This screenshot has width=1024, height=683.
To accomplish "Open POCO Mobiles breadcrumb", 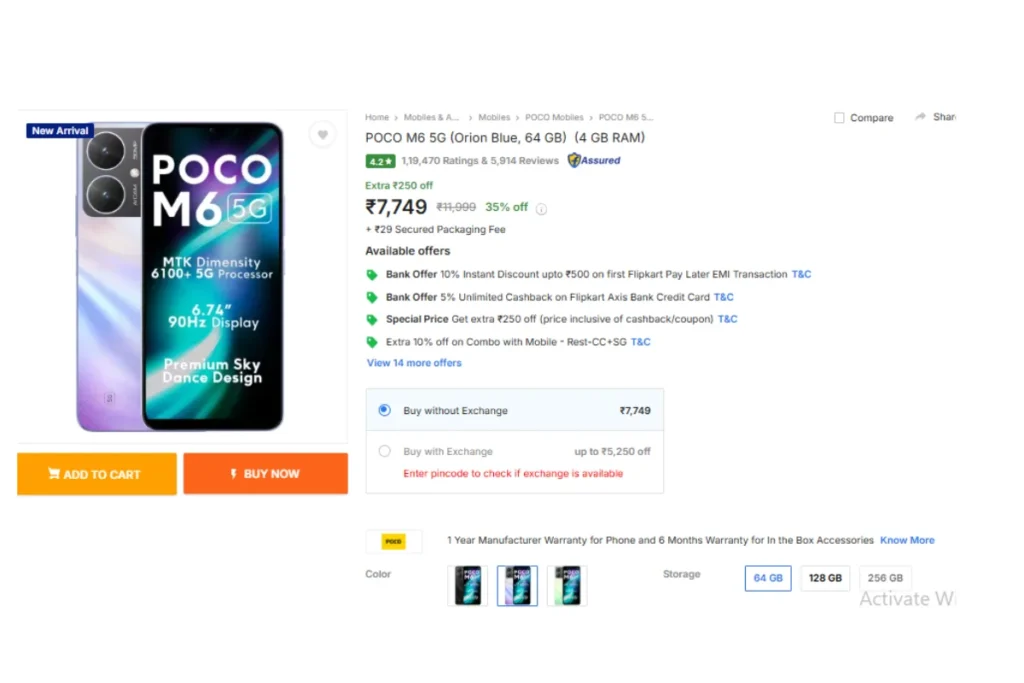I will 554,118.
